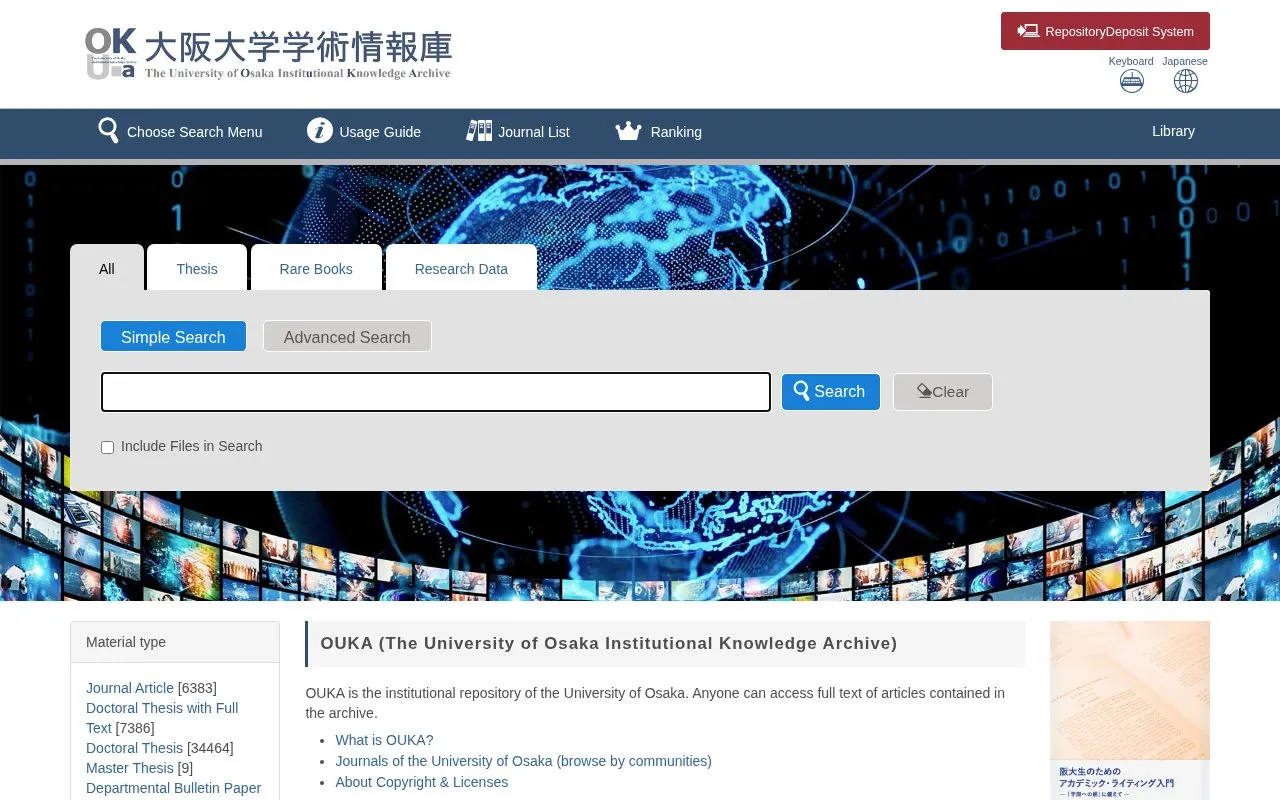Open Departmental Bulletin Paper link

173,788
